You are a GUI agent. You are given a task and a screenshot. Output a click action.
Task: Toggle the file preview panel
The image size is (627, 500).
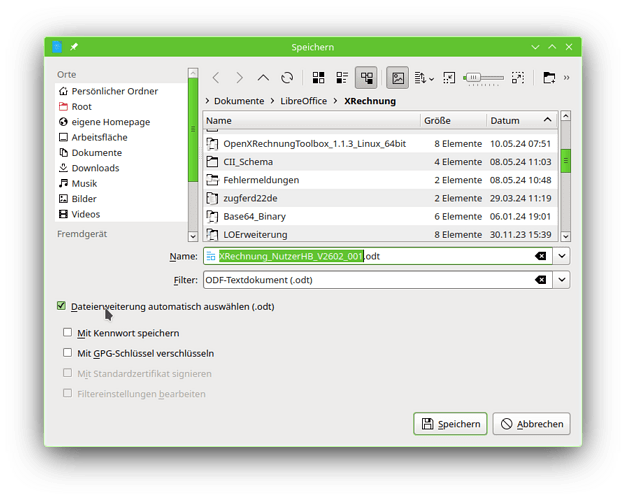(398, 77)
